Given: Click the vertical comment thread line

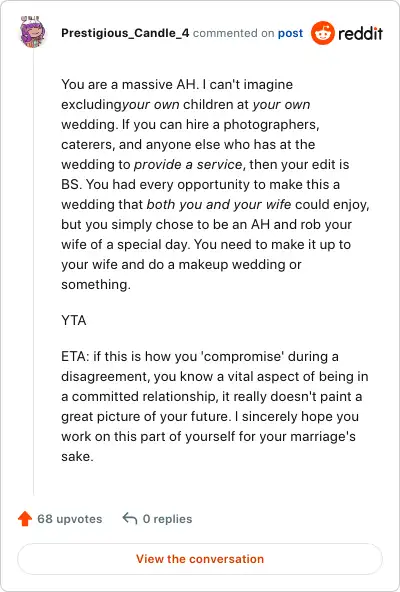Looking at the screenshot, I should (x=33, y=272).
